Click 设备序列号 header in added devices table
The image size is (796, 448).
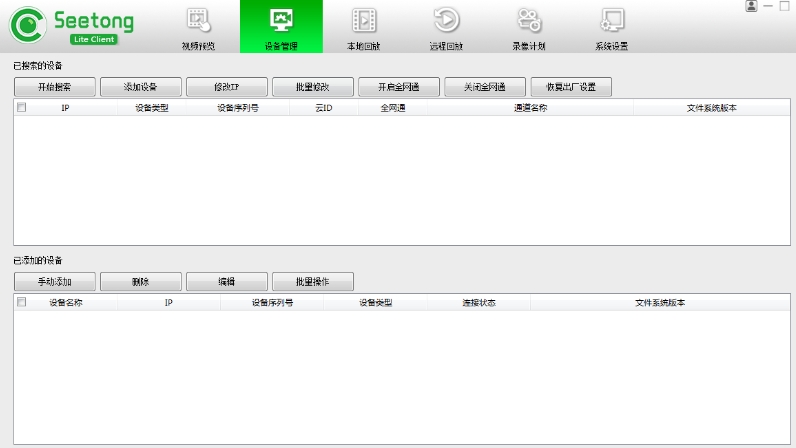pyautogui.click(x=272, y=303)
